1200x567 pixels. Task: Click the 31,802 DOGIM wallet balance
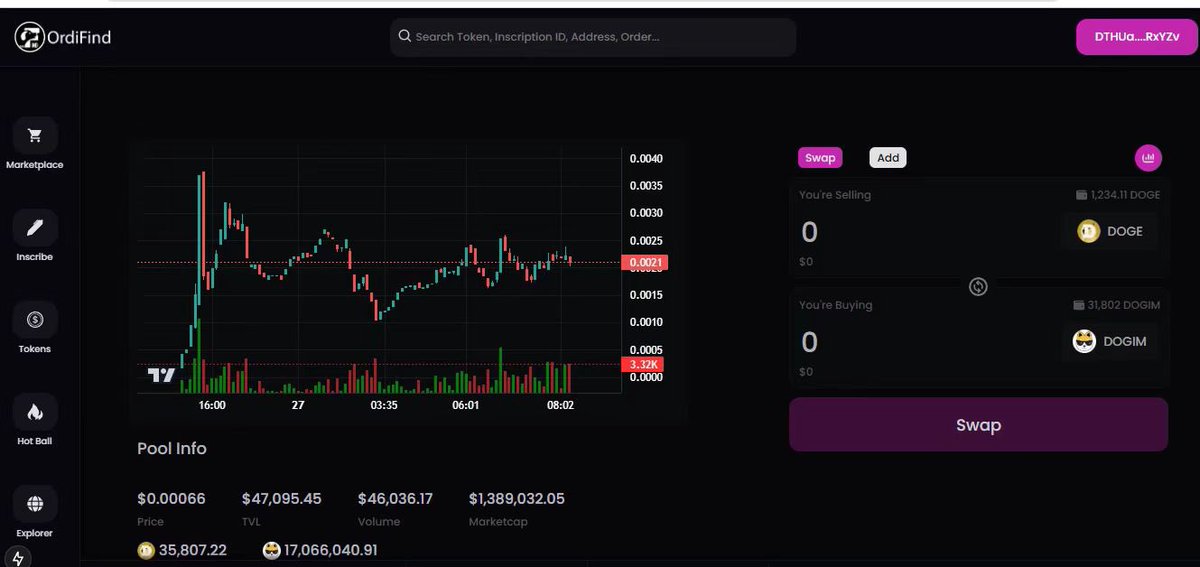point(1116,305)
